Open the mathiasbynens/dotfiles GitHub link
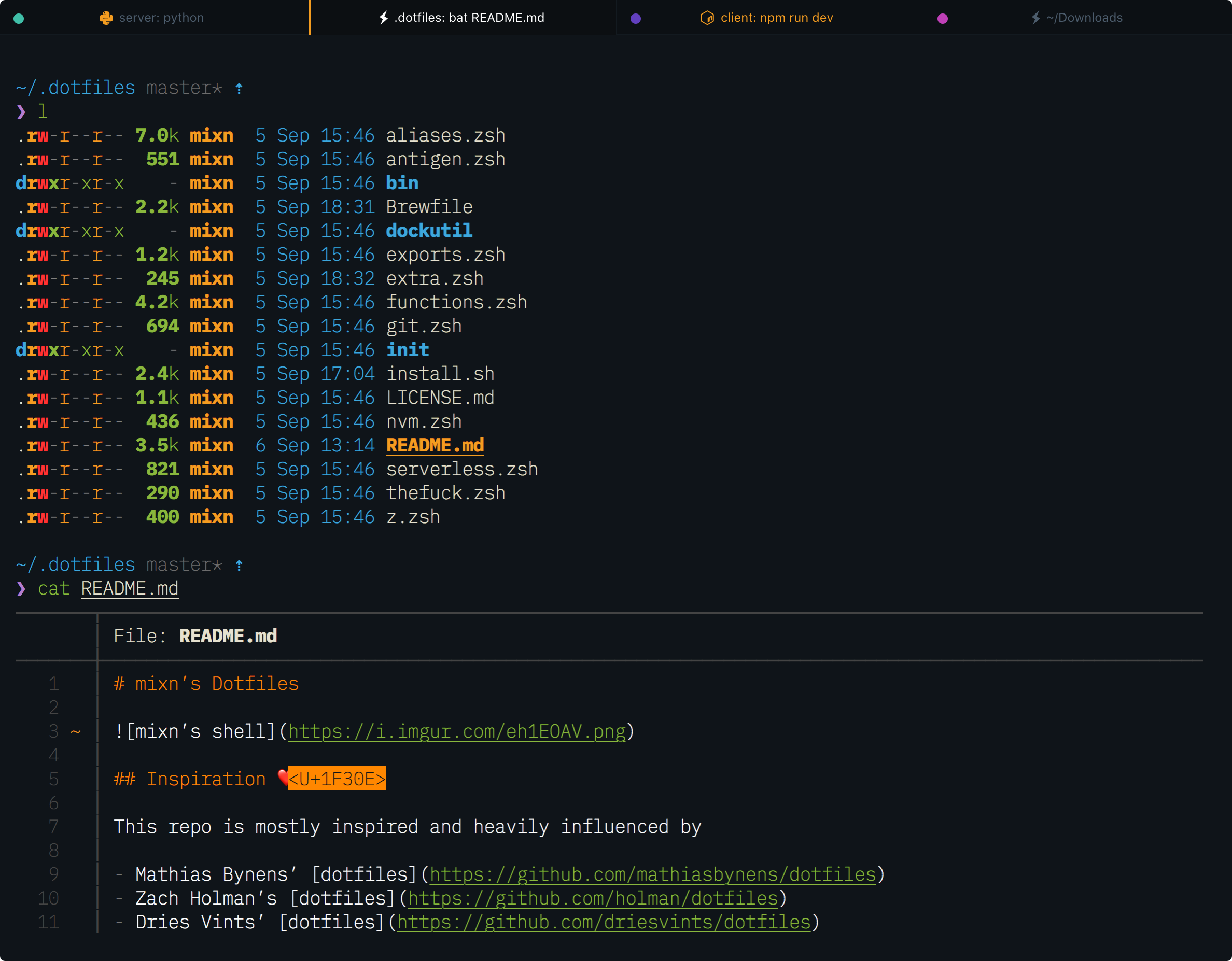The image size is (1232, 961). tap(653, 874)
